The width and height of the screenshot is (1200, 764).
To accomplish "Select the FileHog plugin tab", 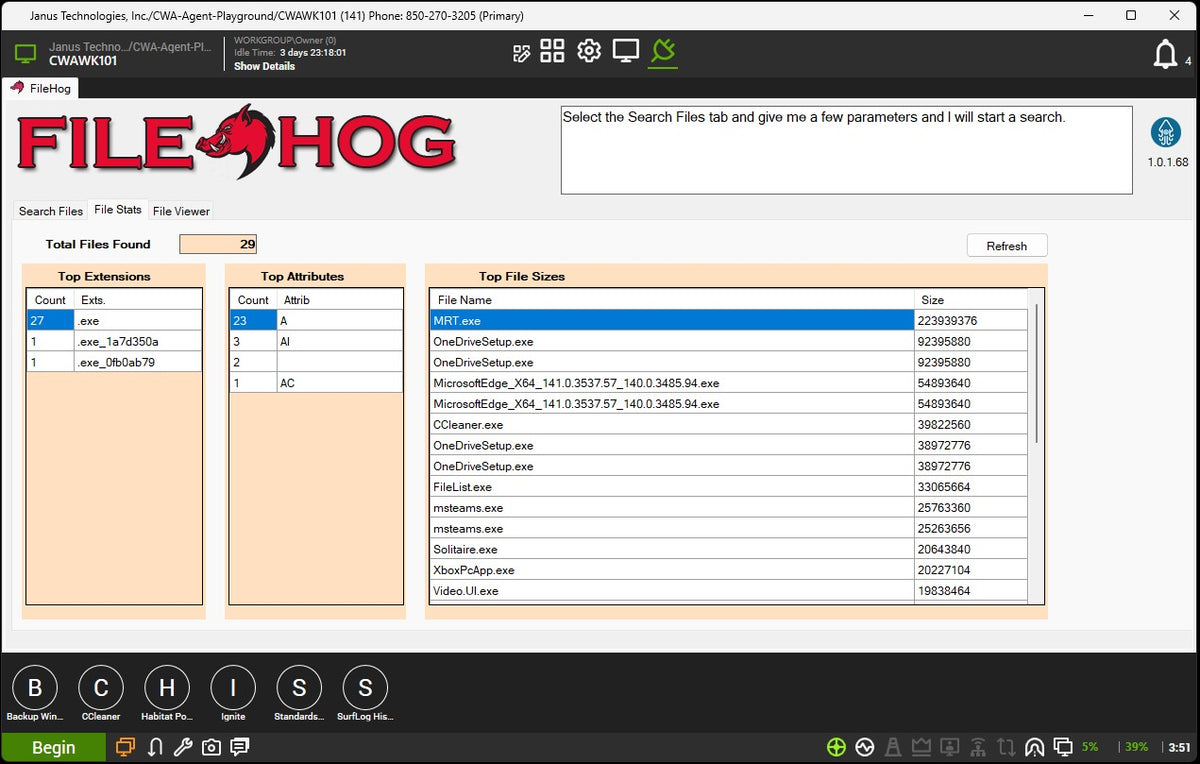I will coord(40,88).
